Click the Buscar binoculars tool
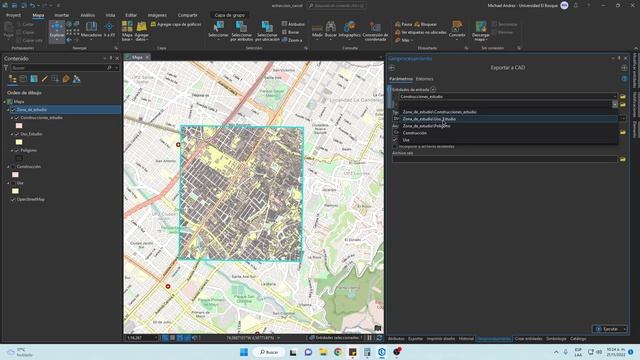The height and width of the screenshot is (360, 640). point(331,30)
